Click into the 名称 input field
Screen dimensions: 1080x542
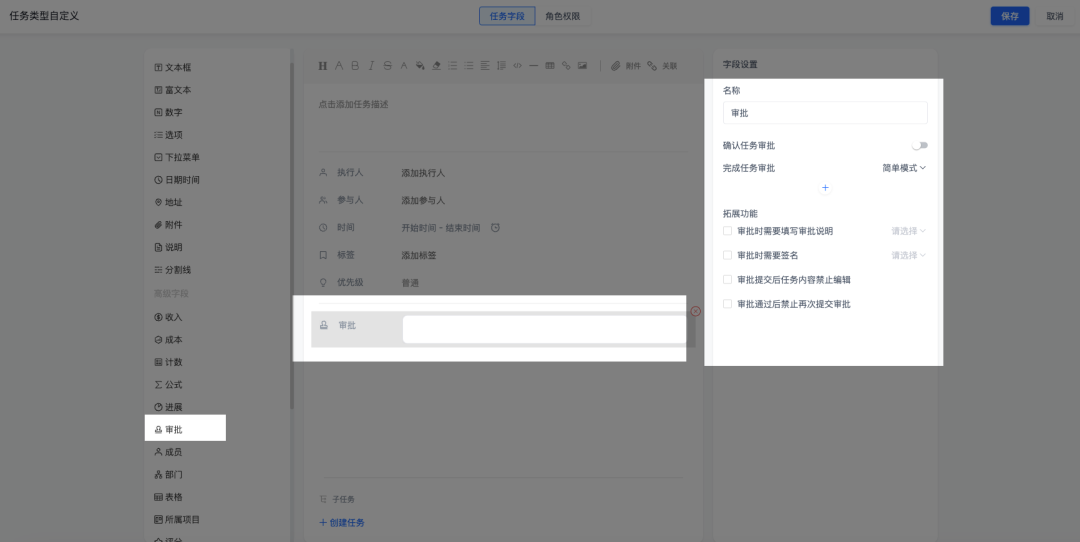click(x=825, y=113)
